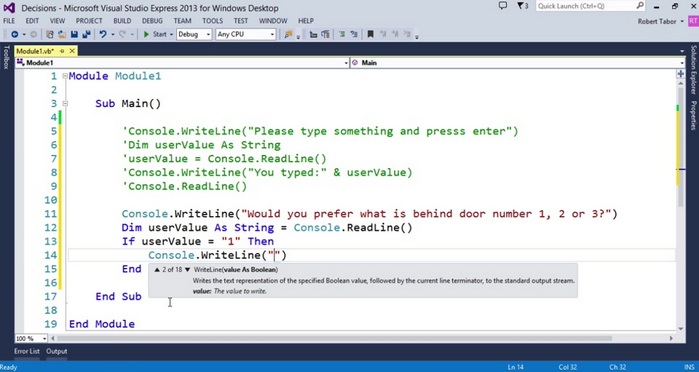
Task: Click the grayed-out Redo arrow icon
Action: click(x=123, y=34)
